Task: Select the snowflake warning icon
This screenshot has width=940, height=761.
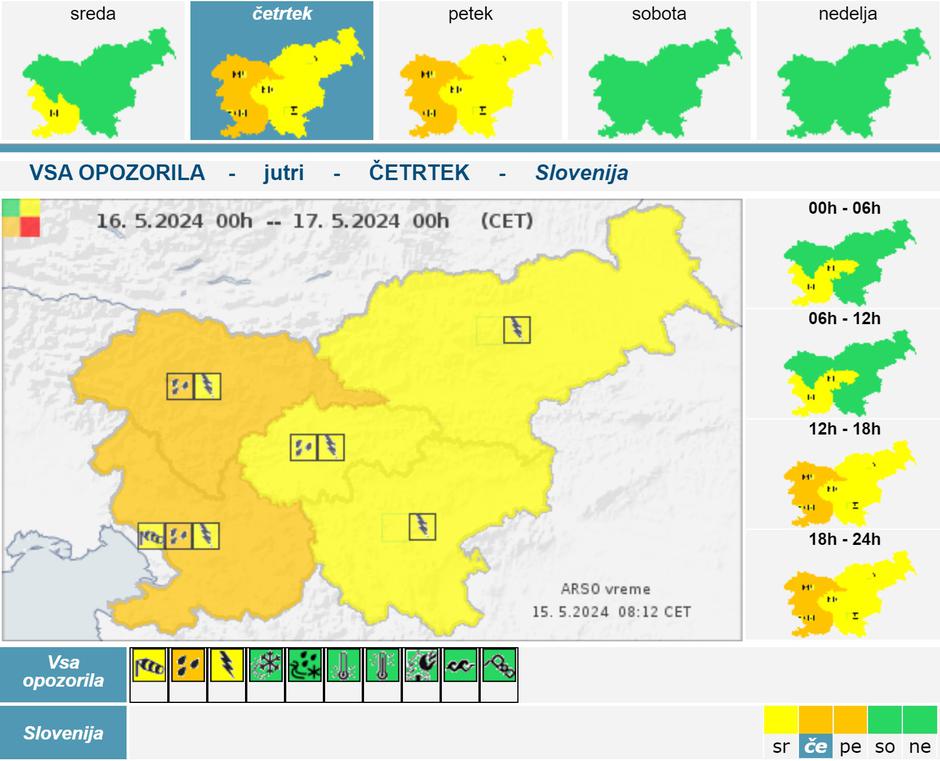Action: 266,665
